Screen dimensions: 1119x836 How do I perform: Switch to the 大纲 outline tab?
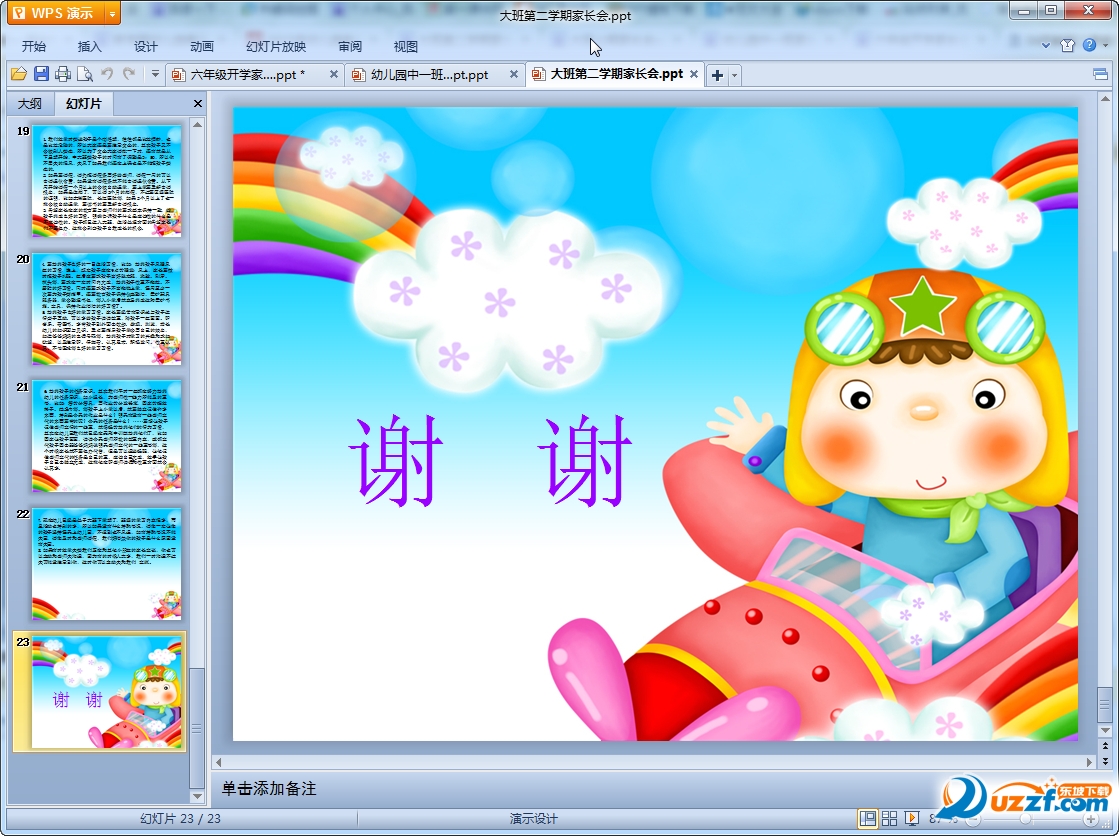30,103
